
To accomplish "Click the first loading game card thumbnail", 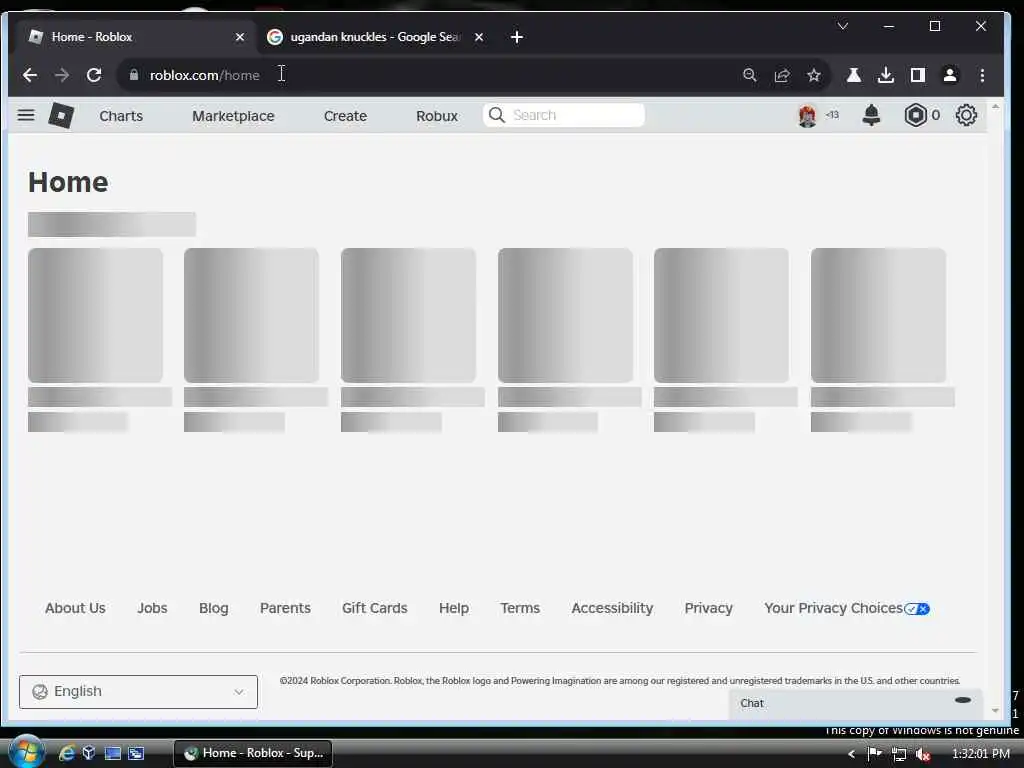I will coord(95,315).
